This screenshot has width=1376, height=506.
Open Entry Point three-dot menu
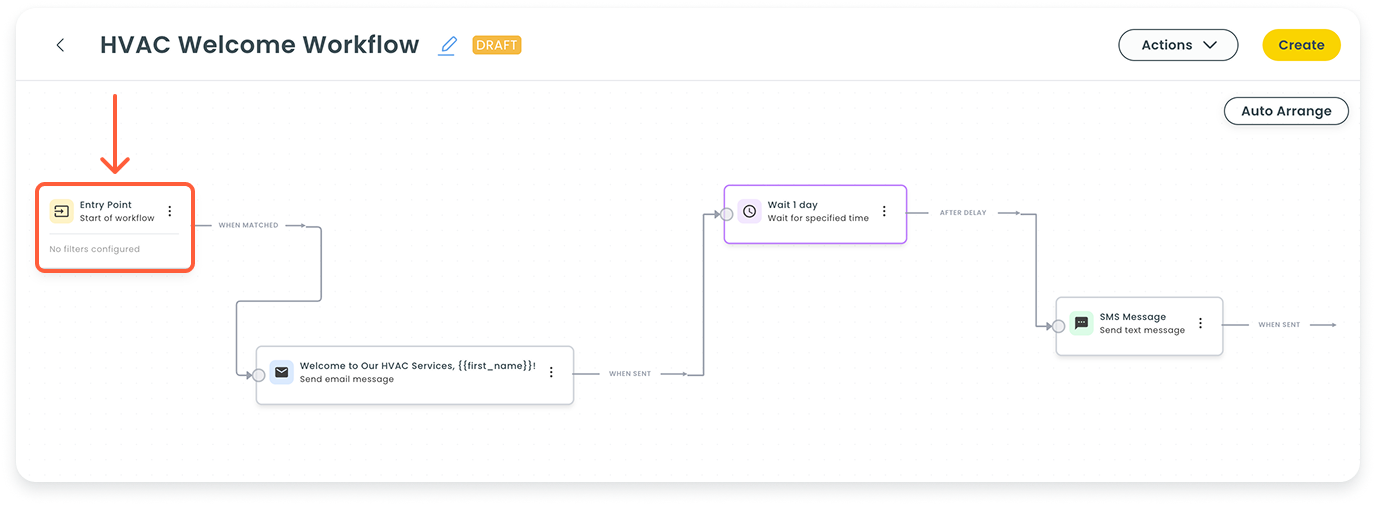click(170, 211)
